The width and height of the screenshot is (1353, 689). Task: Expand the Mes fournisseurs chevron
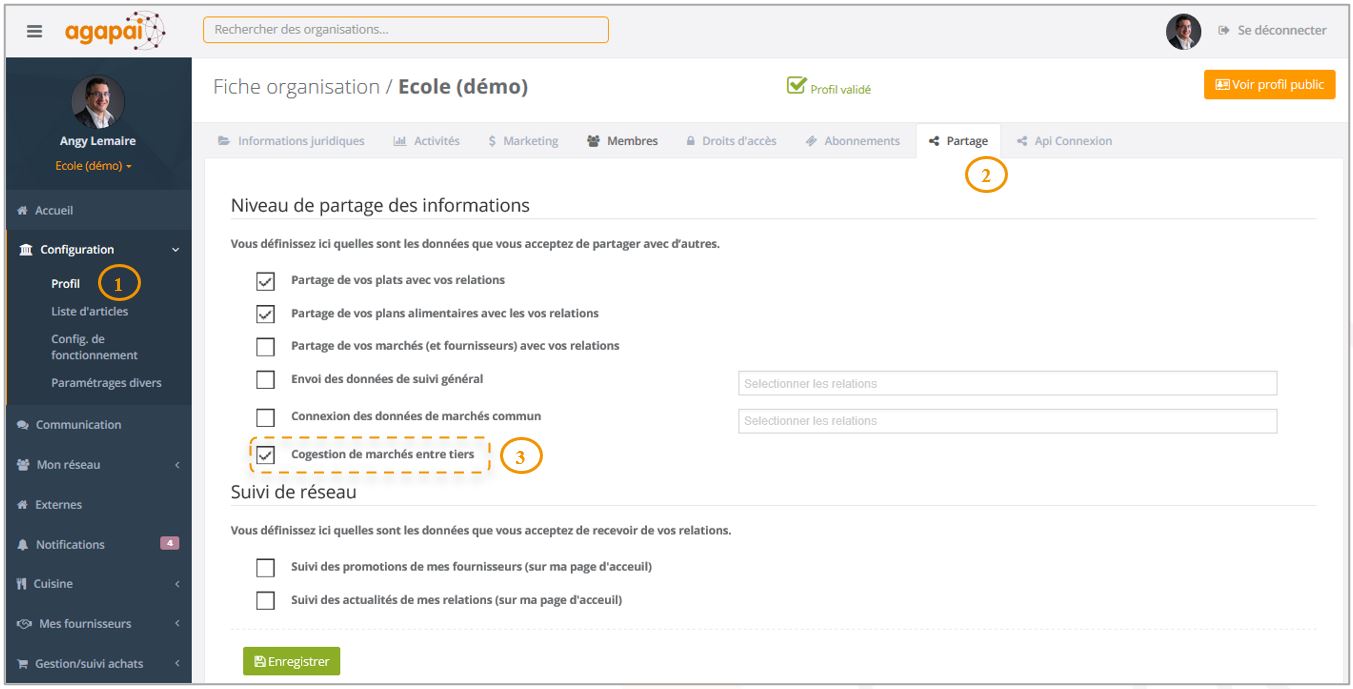coord(177,624)
